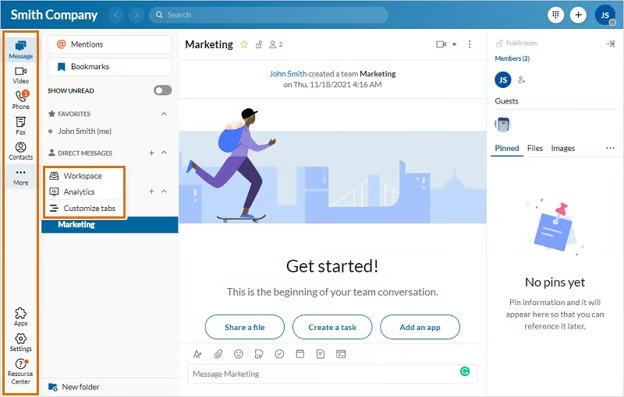Click the lock icon beside Marketing
624x397 pixels.
(x=259, y=45)
